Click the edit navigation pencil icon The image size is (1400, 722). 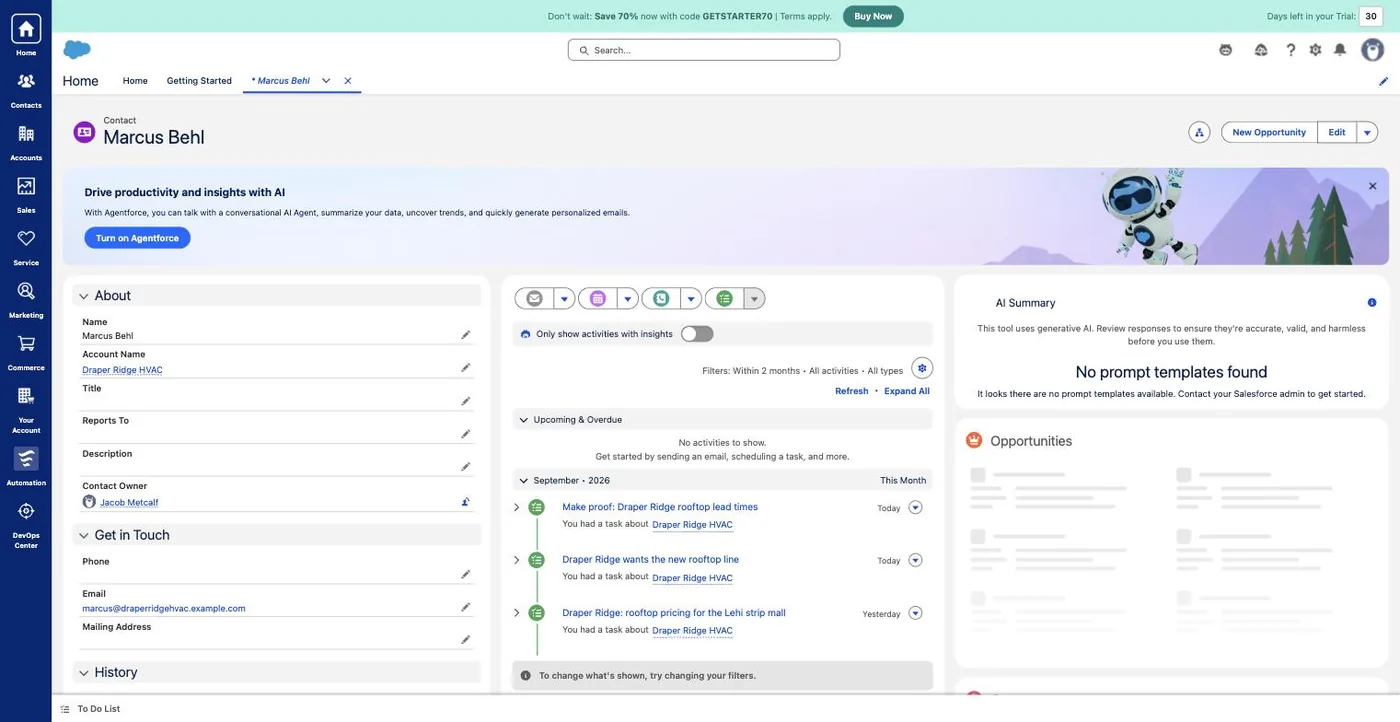click(1383, 81)
